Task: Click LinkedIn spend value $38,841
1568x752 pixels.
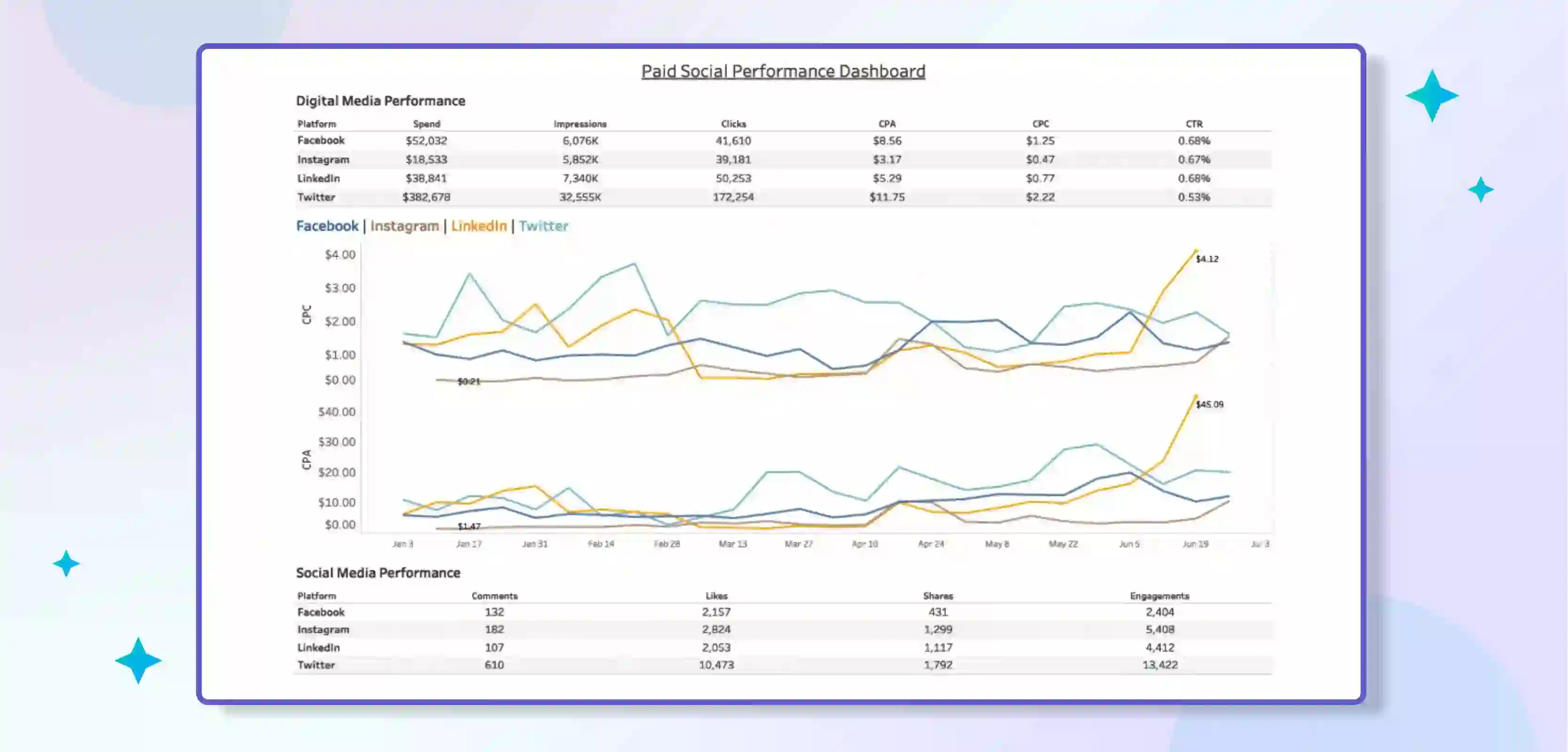Action: (x=427, y=178)
